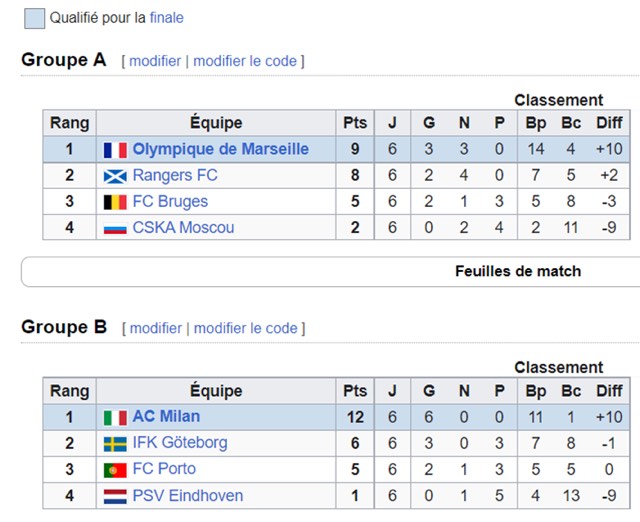Click the Swedish flag beside IFK Göteborg

click(115, 443)
